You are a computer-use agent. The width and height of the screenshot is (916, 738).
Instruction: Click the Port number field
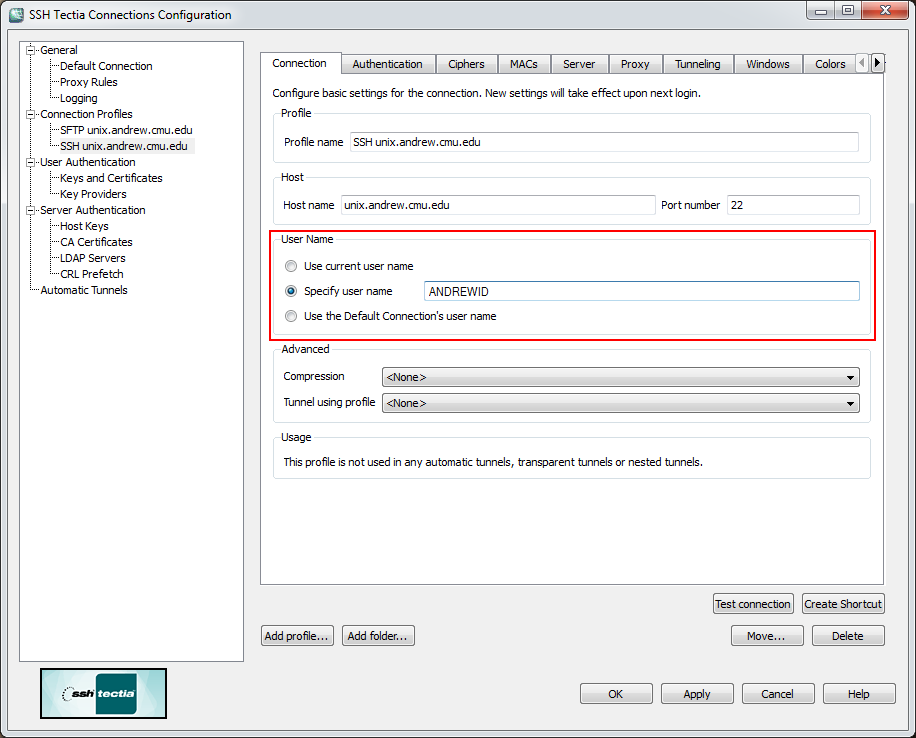[793, 205]
